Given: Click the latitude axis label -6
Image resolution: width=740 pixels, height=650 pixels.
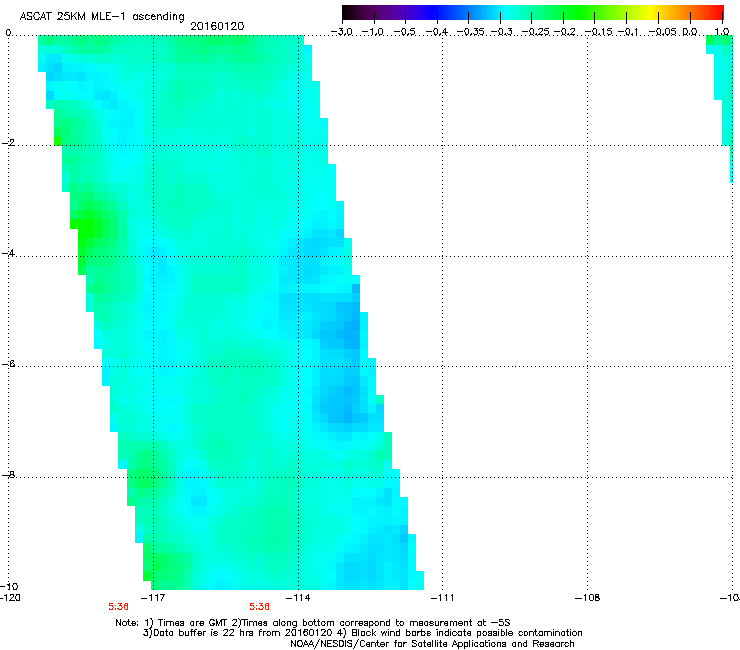Looking at the screenshot, I should pyautogui.click(x=8, y=364).
